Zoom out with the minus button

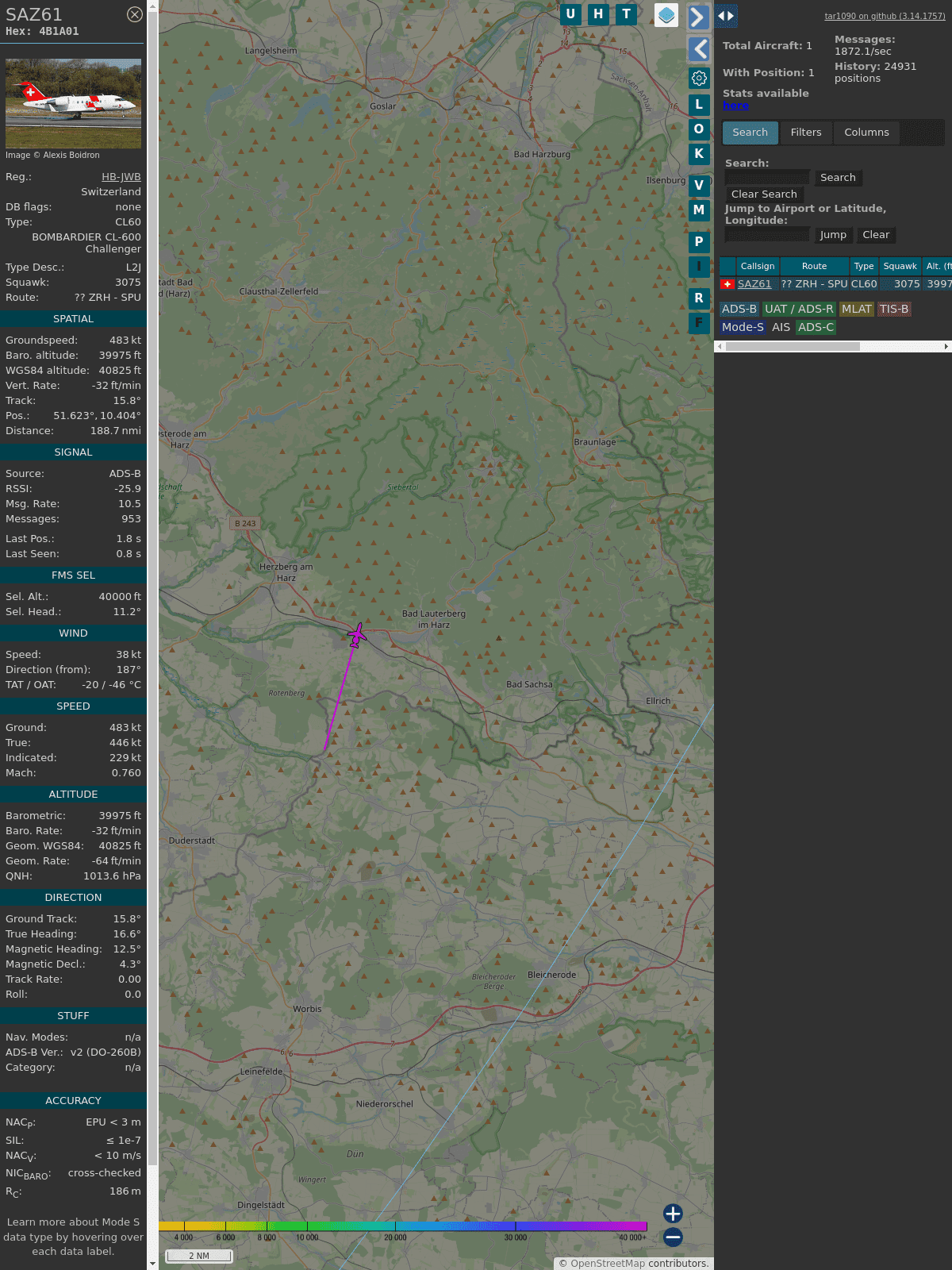point(673,1237)
